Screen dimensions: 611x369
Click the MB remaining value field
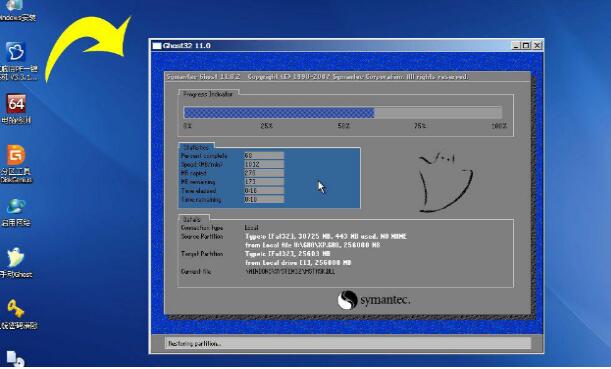click(x=264, y=182)
